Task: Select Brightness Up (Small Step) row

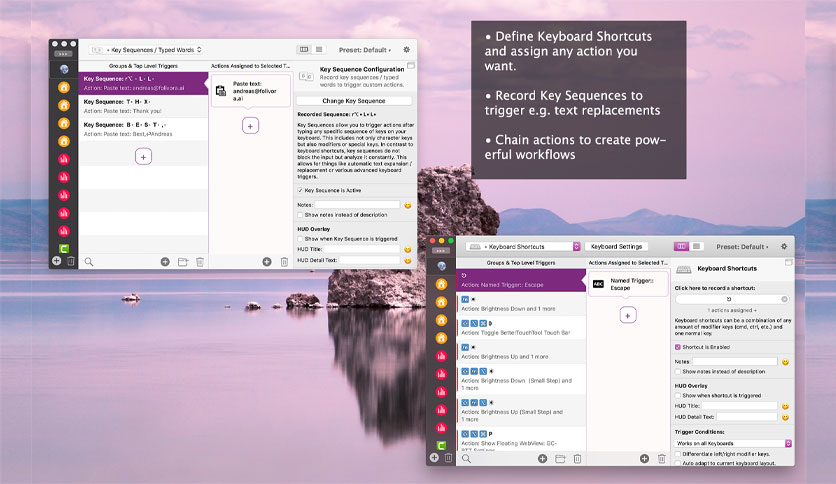Action: click(x=521, y=410)
